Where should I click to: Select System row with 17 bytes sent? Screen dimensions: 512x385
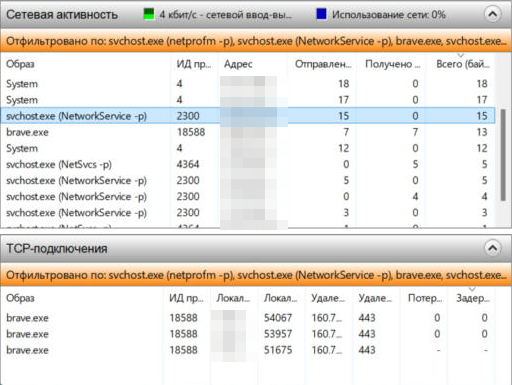[247, 100]
